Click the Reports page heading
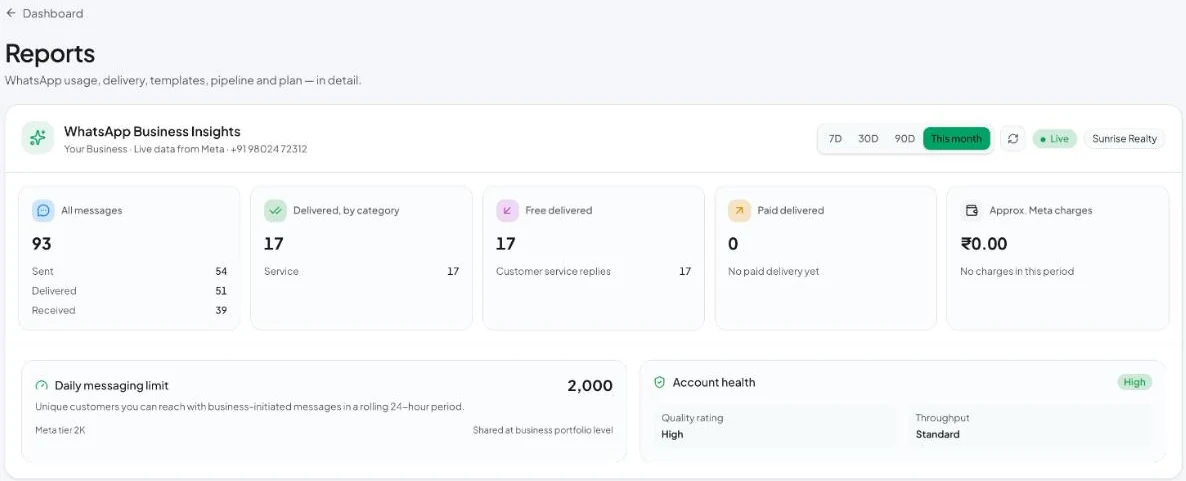 [50, 54]
